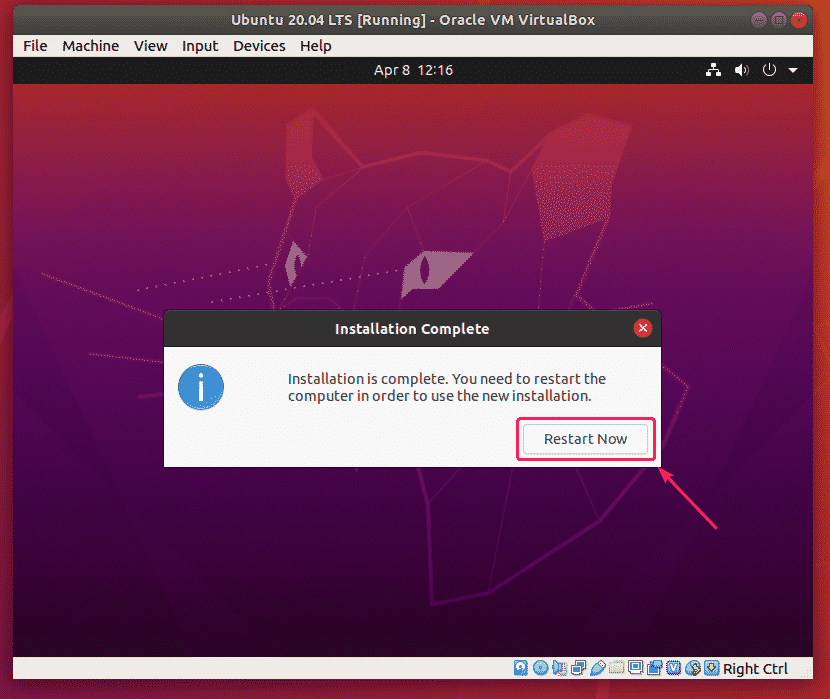
Task: Click the volume speaker icon in top bar
Action: (741, 70)
